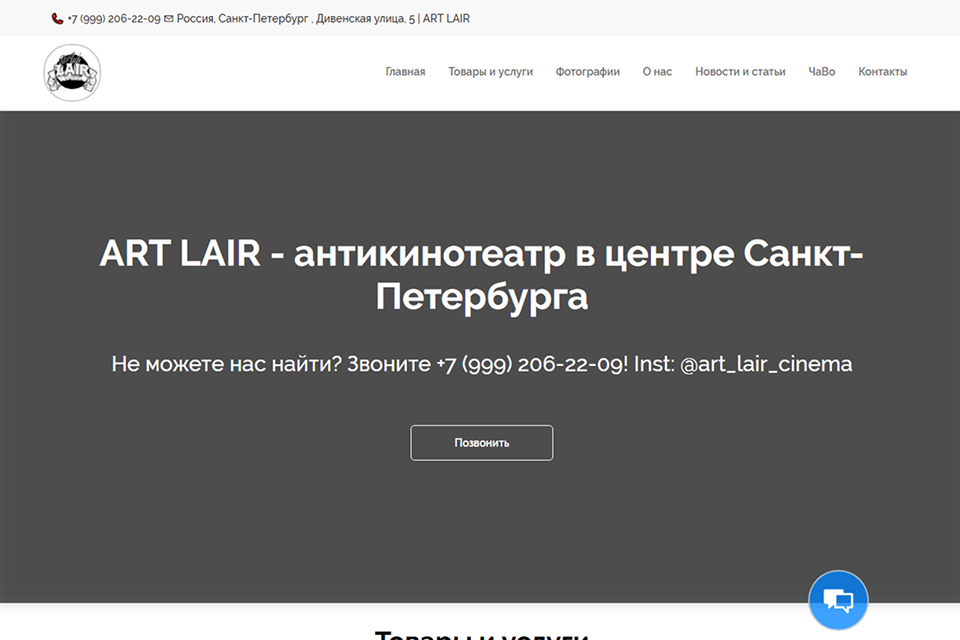Open the О нас page
960x640 pixels.
coord(657,72)
